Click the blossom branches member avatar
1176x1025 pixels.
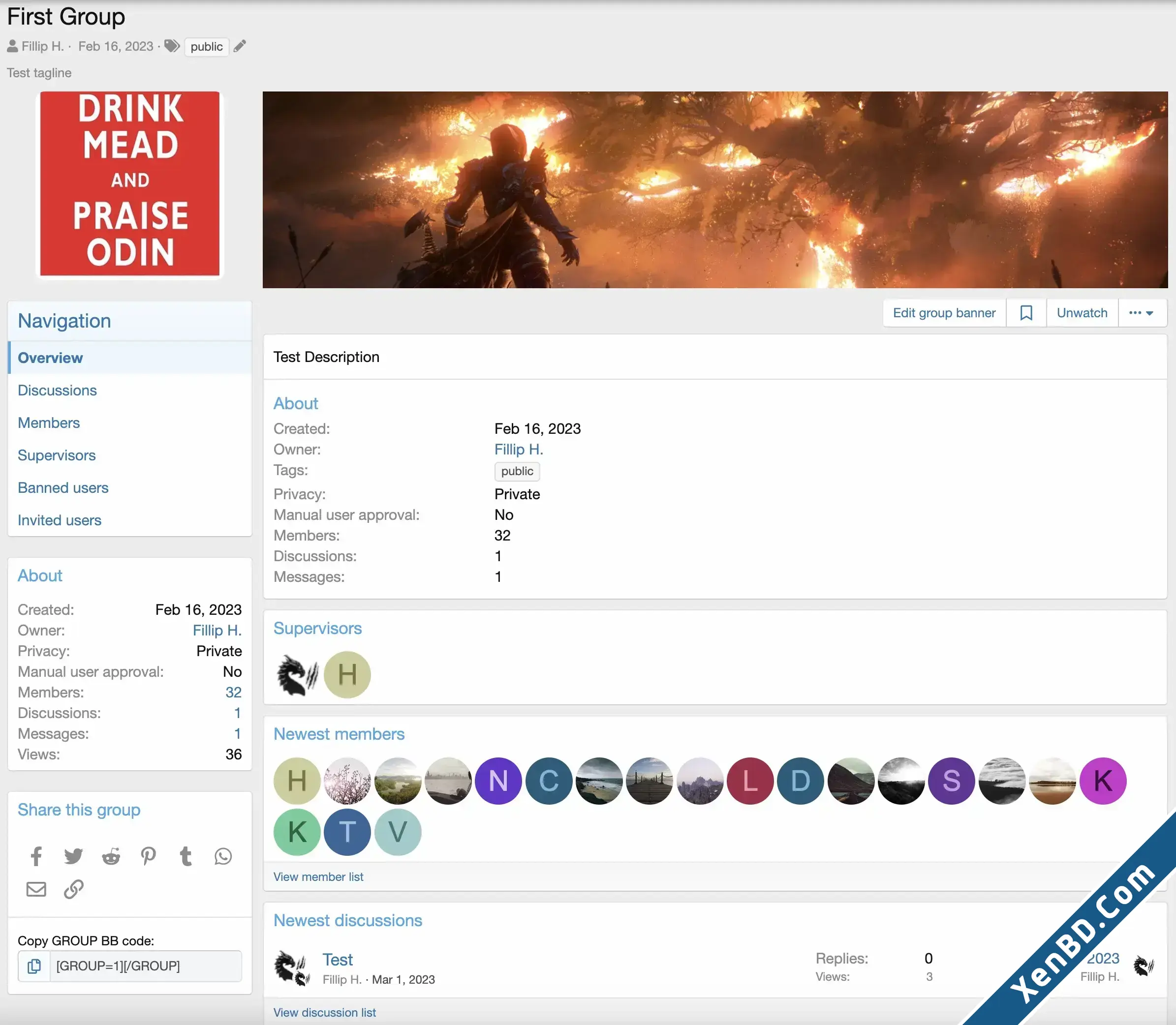coord(347,781)
